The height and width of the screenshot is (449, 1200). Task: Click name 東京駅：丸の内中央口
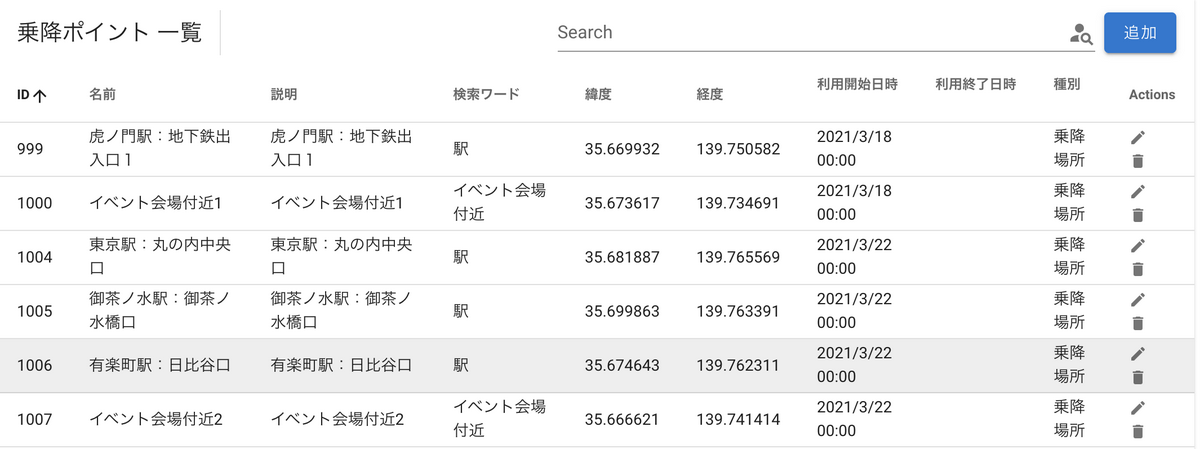click(x=160, y=256)
